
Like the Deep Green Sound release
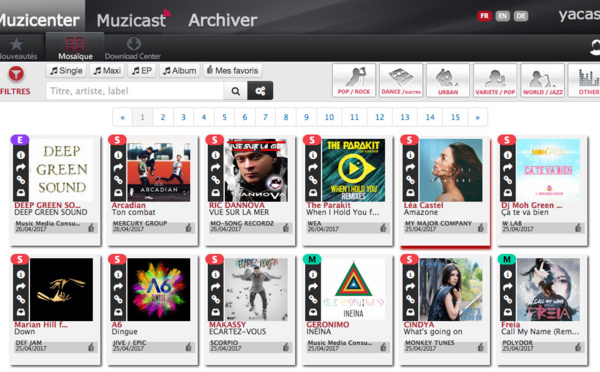[91, 228]
